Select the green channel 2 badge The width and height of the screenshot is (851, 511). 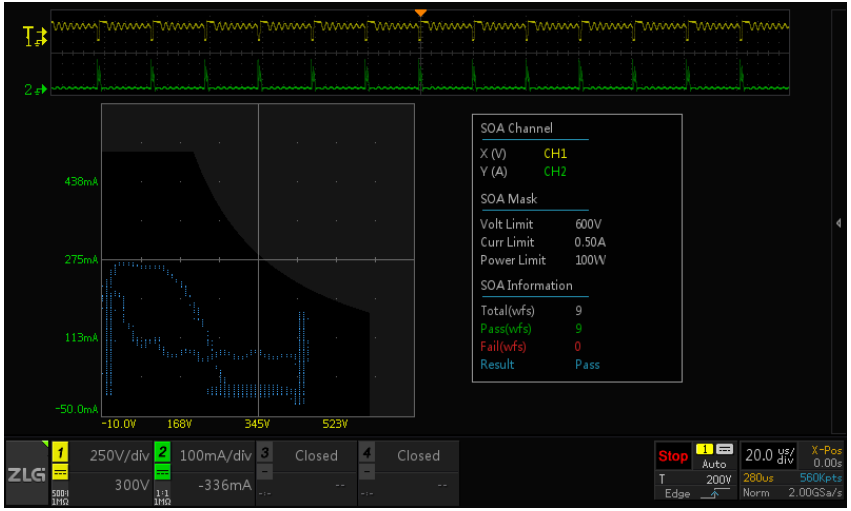[162, 451]
